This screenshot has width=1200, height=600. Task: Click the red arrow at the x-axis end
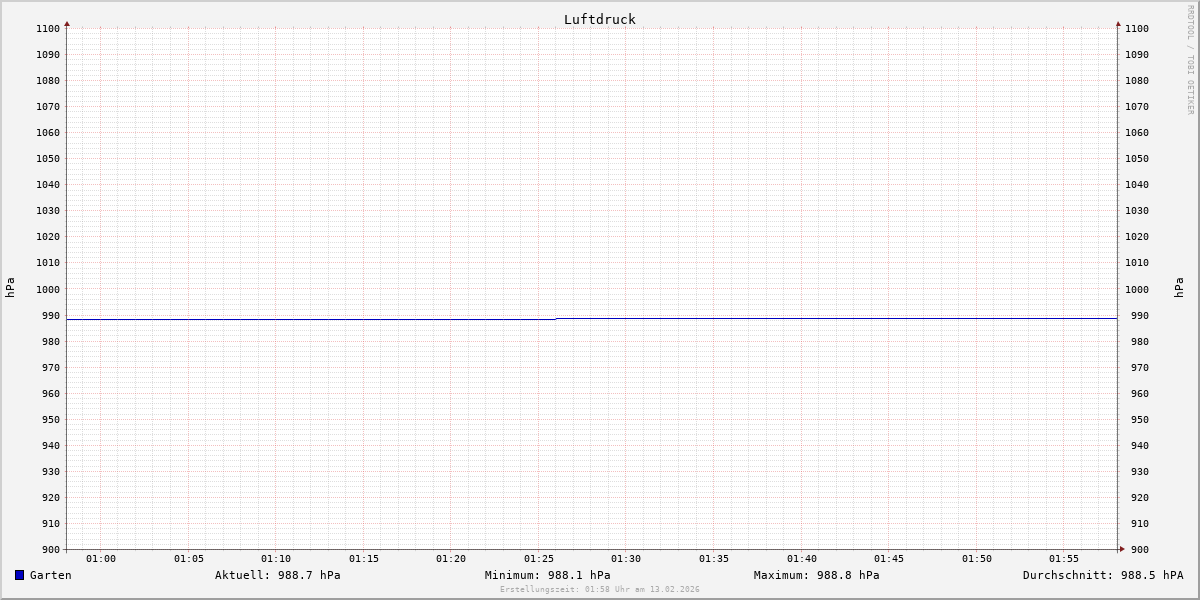pos(1121,549)
